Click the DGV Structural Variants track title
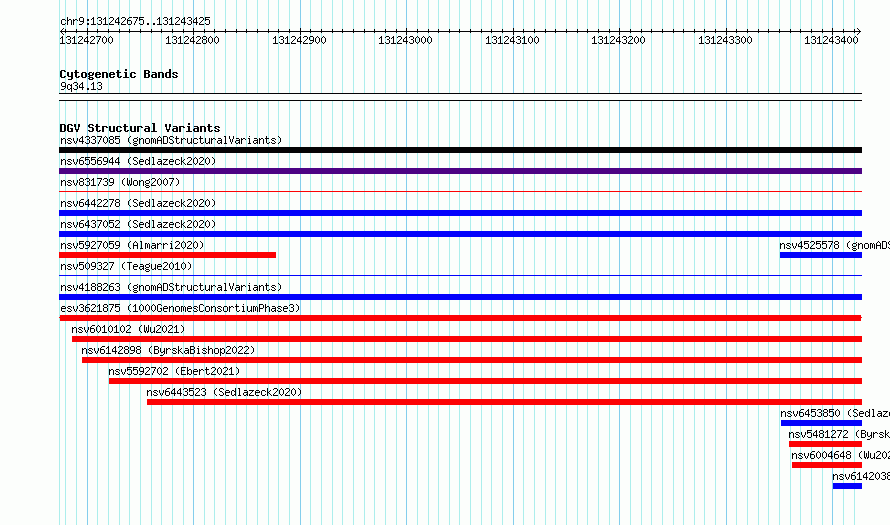Screen dimensions: 890x525 [140, 128]
